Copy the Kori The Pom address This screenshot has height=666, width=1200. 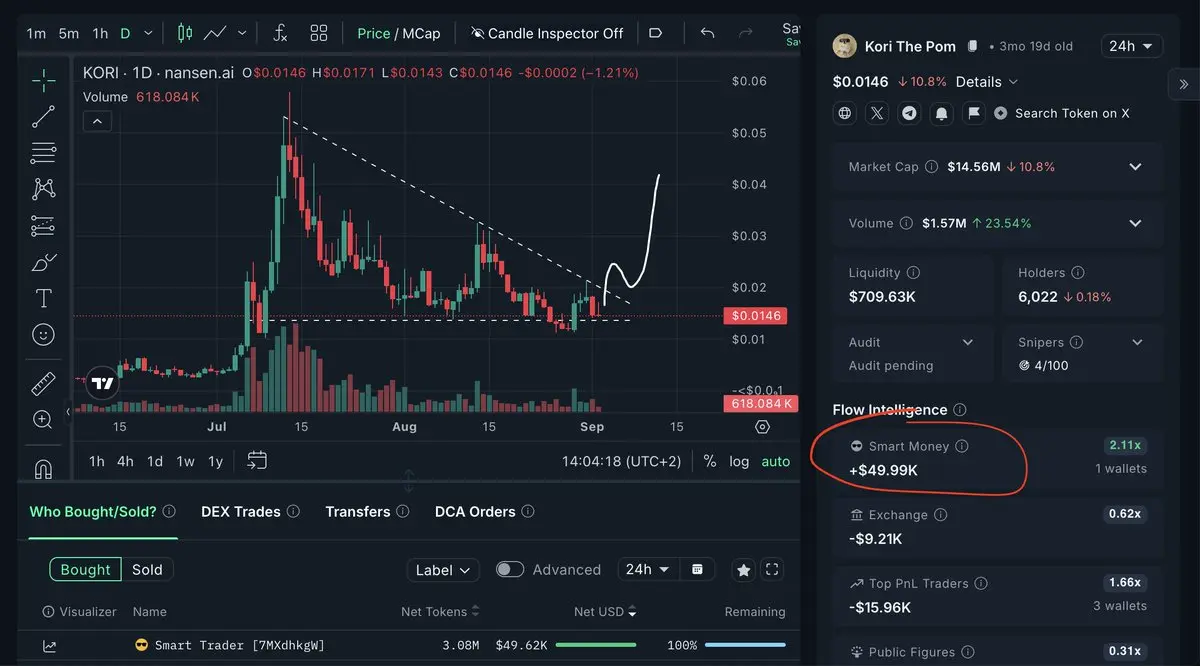pos(974,46)
